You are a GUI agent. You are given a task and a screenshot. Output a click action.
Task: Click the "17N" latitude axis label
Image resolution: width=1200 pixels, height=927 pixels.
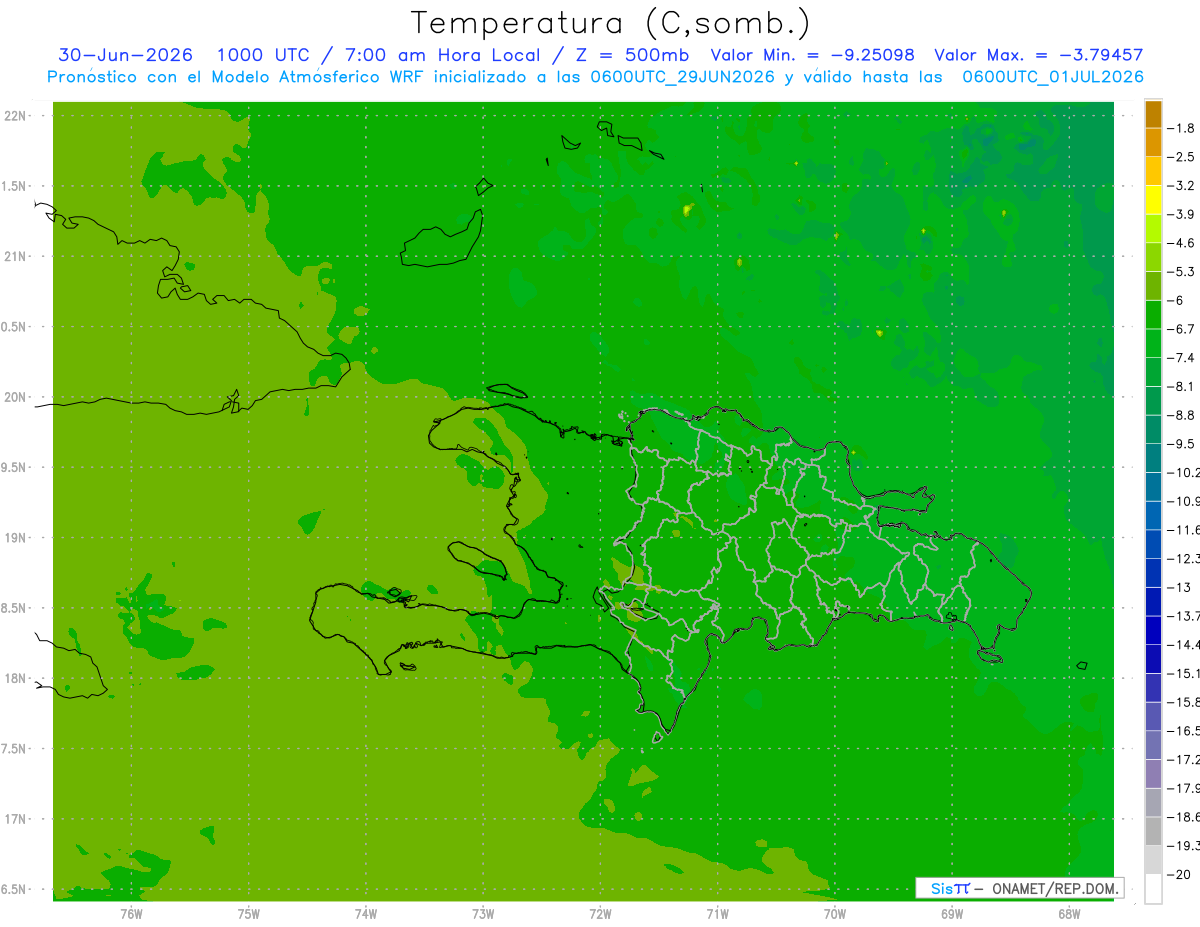click(17, 819)
